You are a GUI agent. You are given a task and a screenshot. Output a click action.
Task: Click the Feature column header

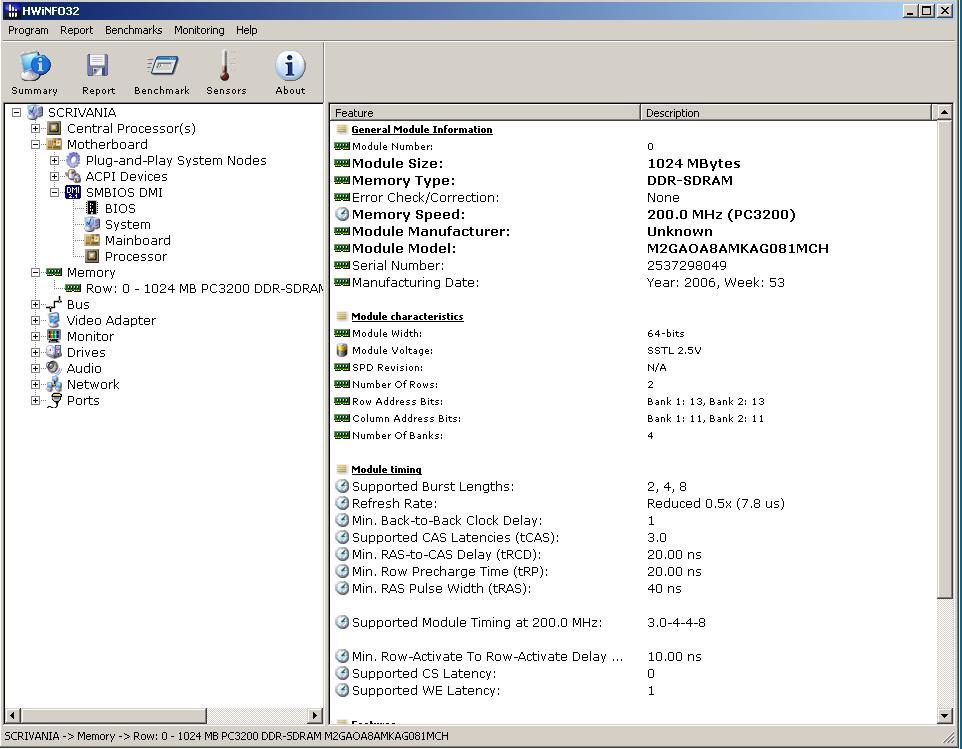(x=484, y=113)
